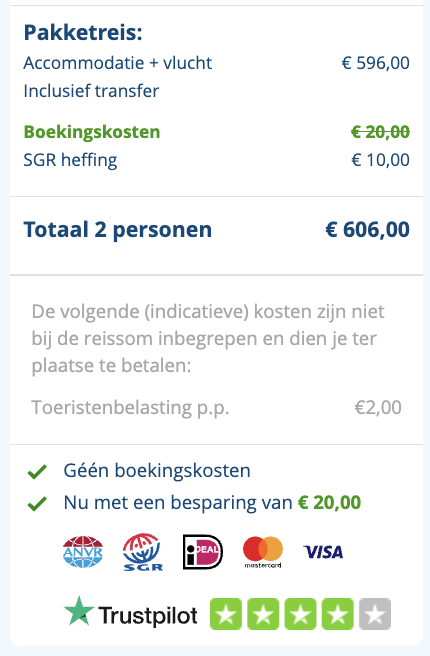This screenshot has width=430, height=656.
Task: Click the crossed-out € 20,00 price
Action: tap(380, 132)
